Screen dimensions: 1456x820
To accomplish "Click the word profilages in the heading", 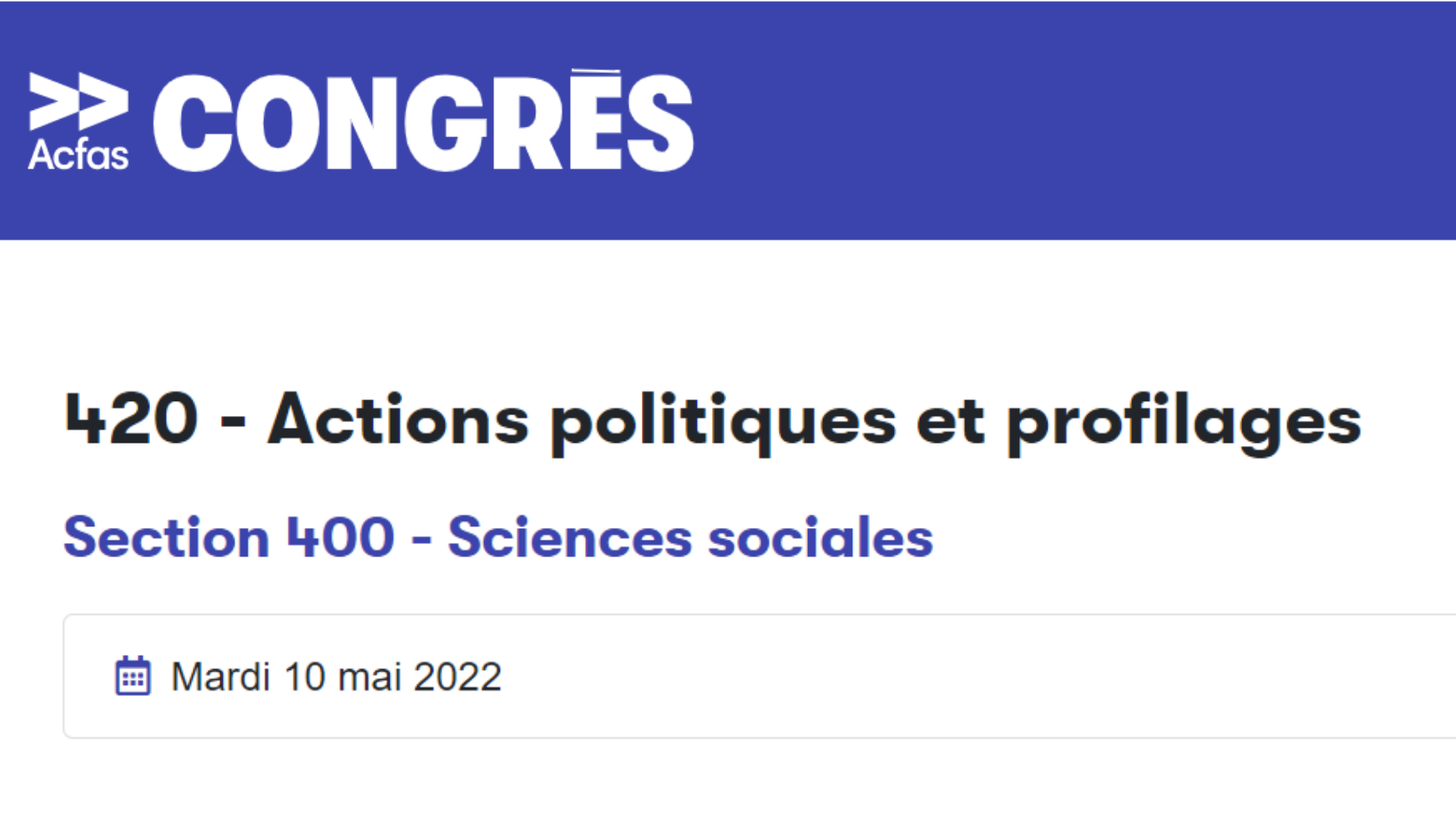I will [x=1183, y=422].
